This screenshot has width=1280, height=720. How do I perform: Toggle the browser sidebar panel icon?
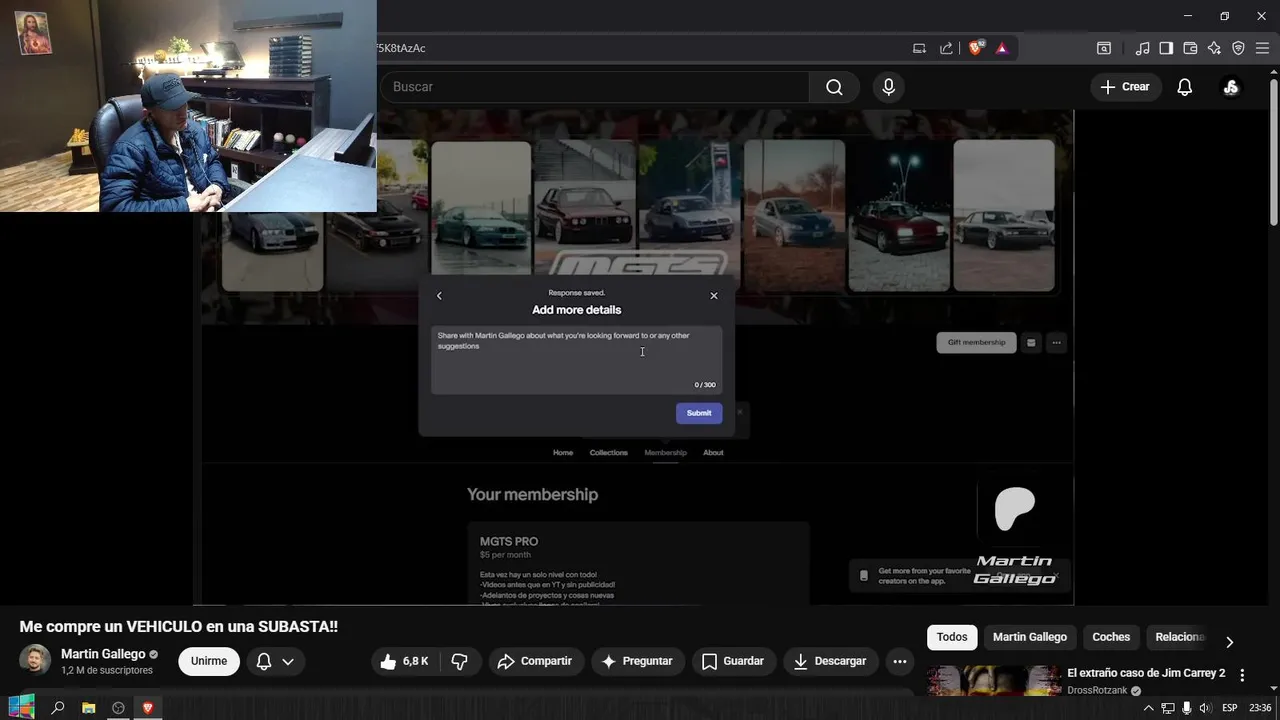click(1166, 48)
